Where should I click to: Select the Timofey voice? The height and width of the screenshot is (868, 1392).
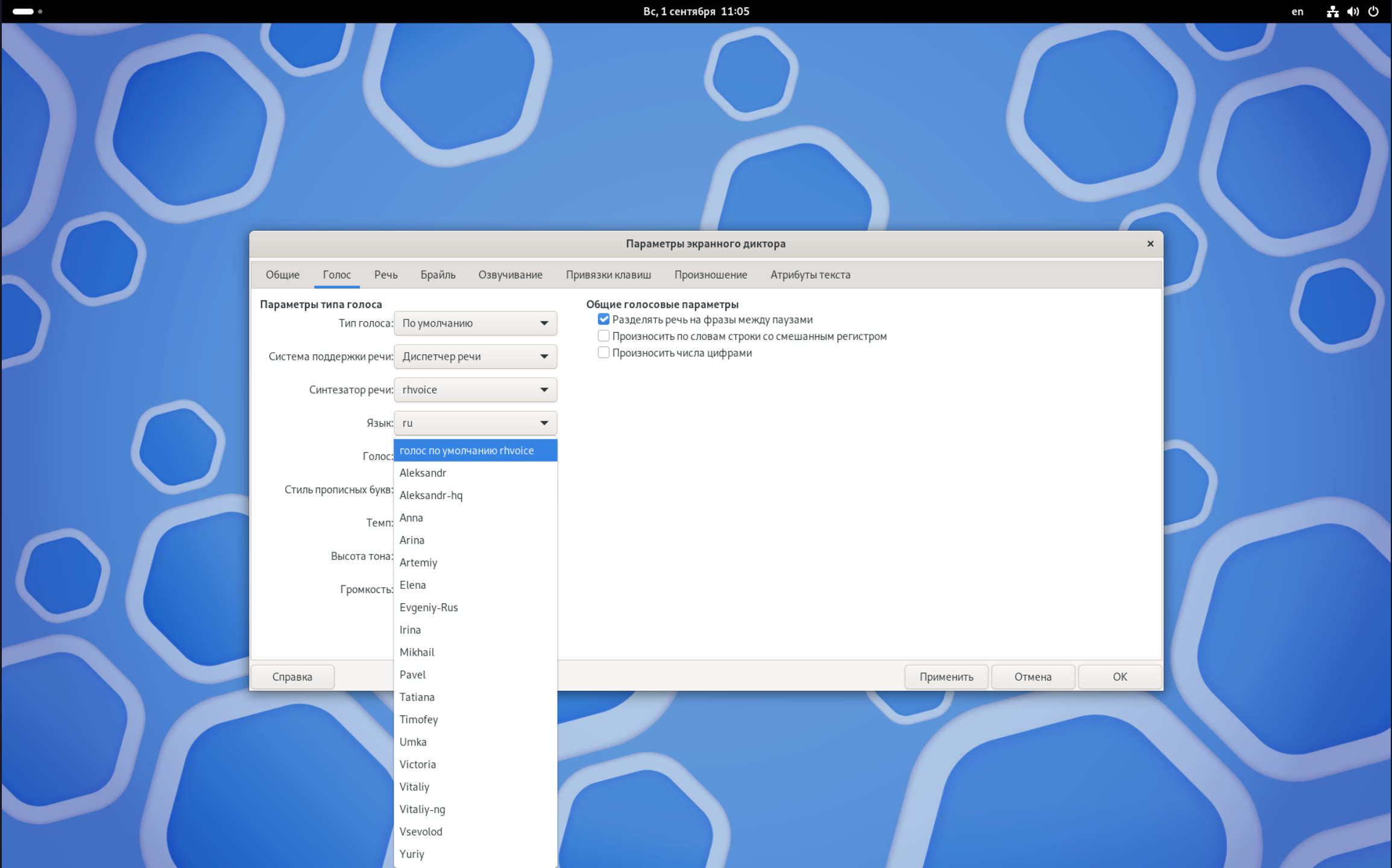[x=475, y=719]
